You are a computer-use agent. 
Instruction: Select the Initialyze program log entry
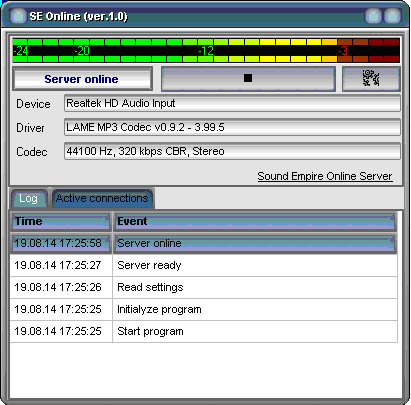pyautogui.click(x=204, y=309)
